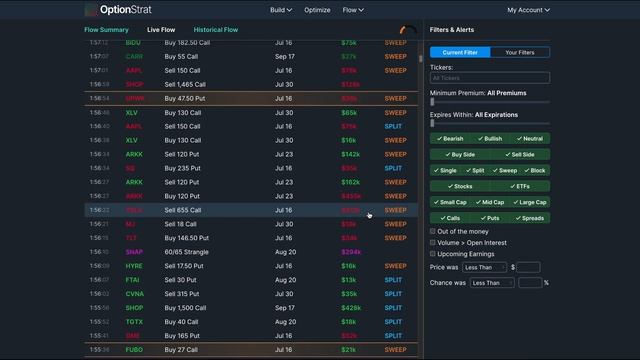This screenshot has width=640, height=360.
Task: Toggle the Spreads filter
Action: (x=529, y=218)
